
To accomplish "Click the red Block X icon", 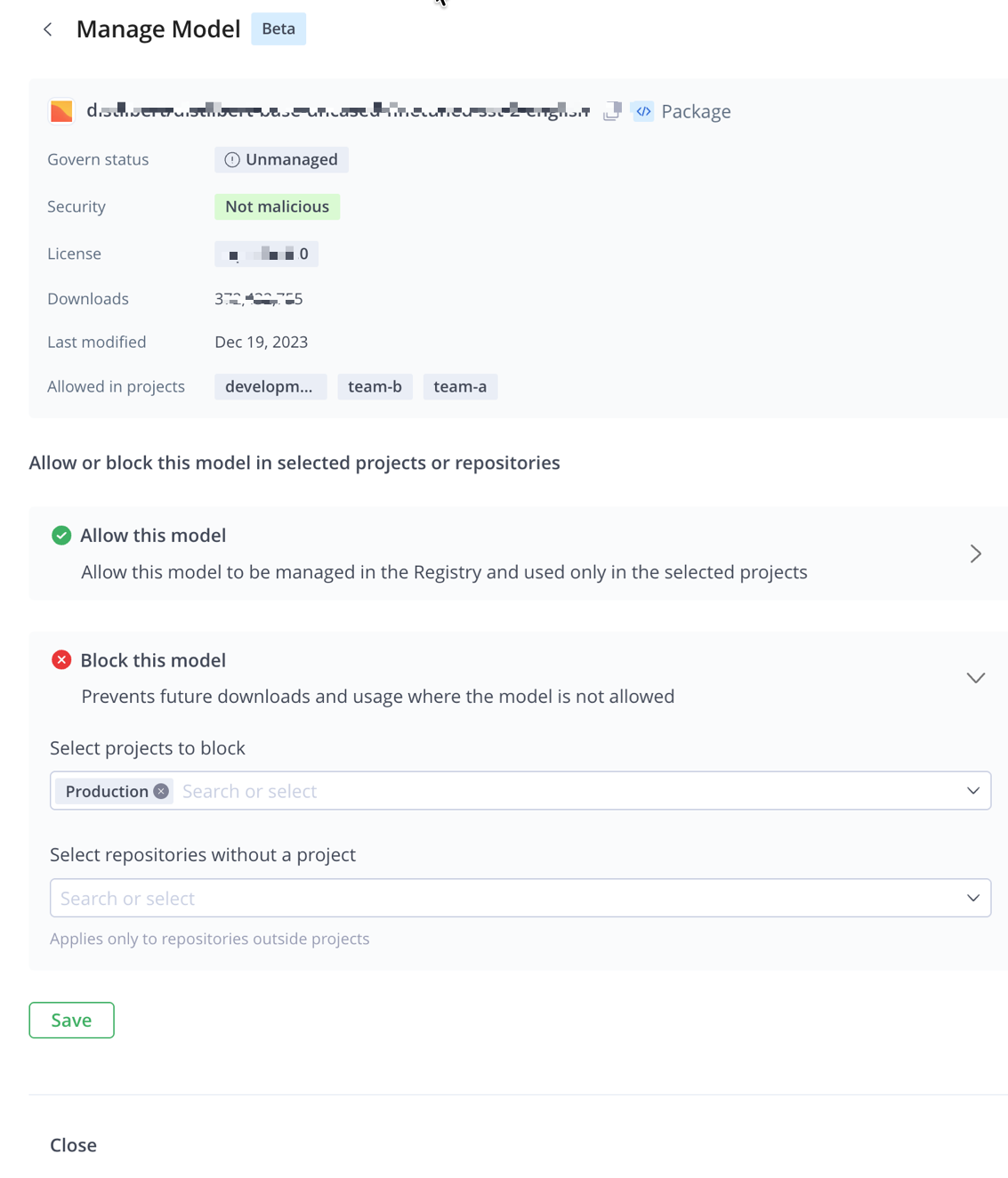I will point(61,660).
